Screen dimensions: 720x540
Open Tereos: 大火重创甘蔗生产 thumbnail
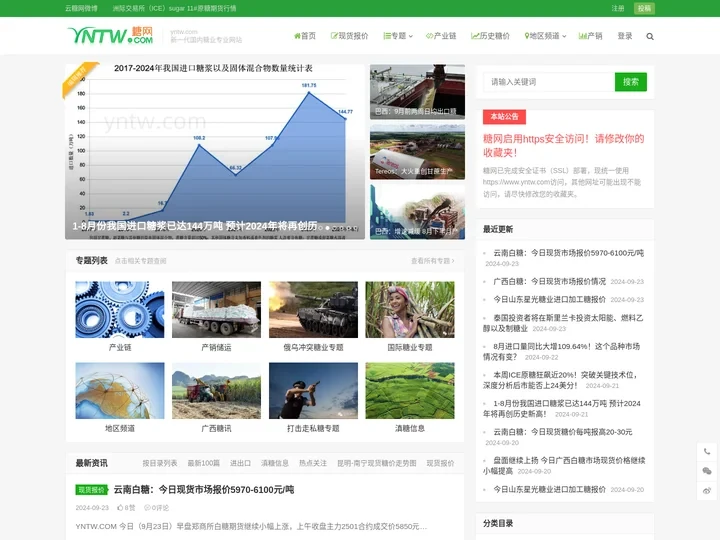(x=417, y=152)
